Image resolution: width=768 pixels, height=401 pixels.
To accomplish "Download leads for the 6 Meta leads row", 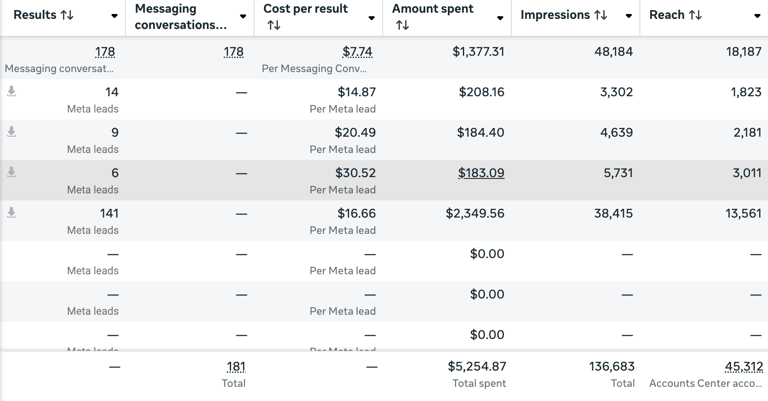I will click(11, 172).
